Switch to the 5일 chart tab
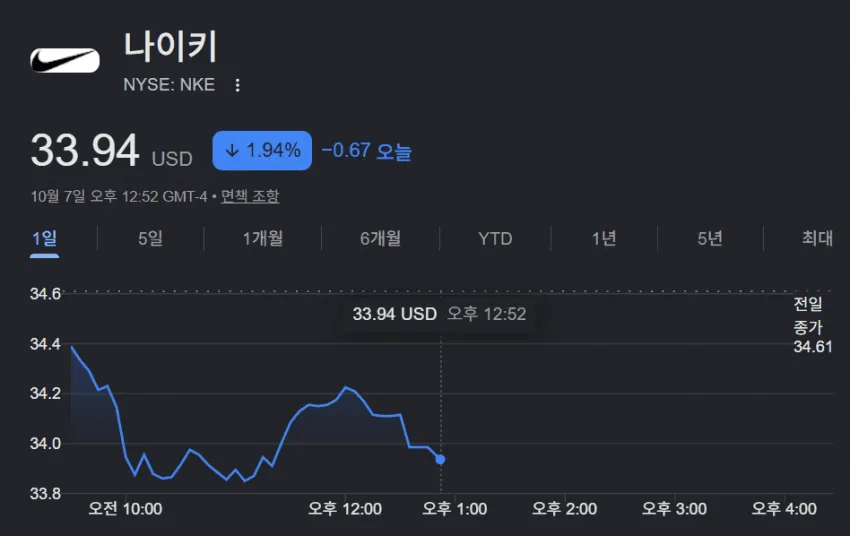Screen dimensions: 850x536 pos(150,238)
